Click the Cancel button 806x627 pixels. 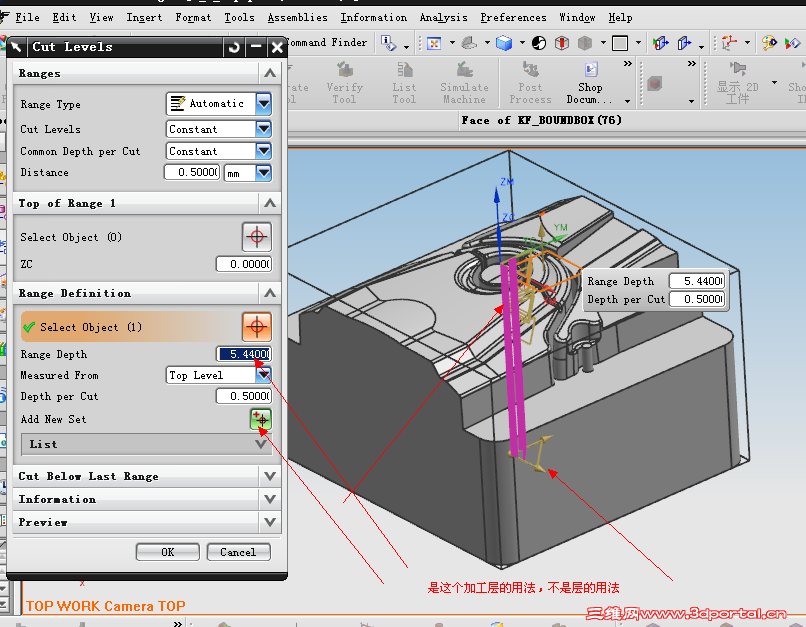(x=238, y=552)
